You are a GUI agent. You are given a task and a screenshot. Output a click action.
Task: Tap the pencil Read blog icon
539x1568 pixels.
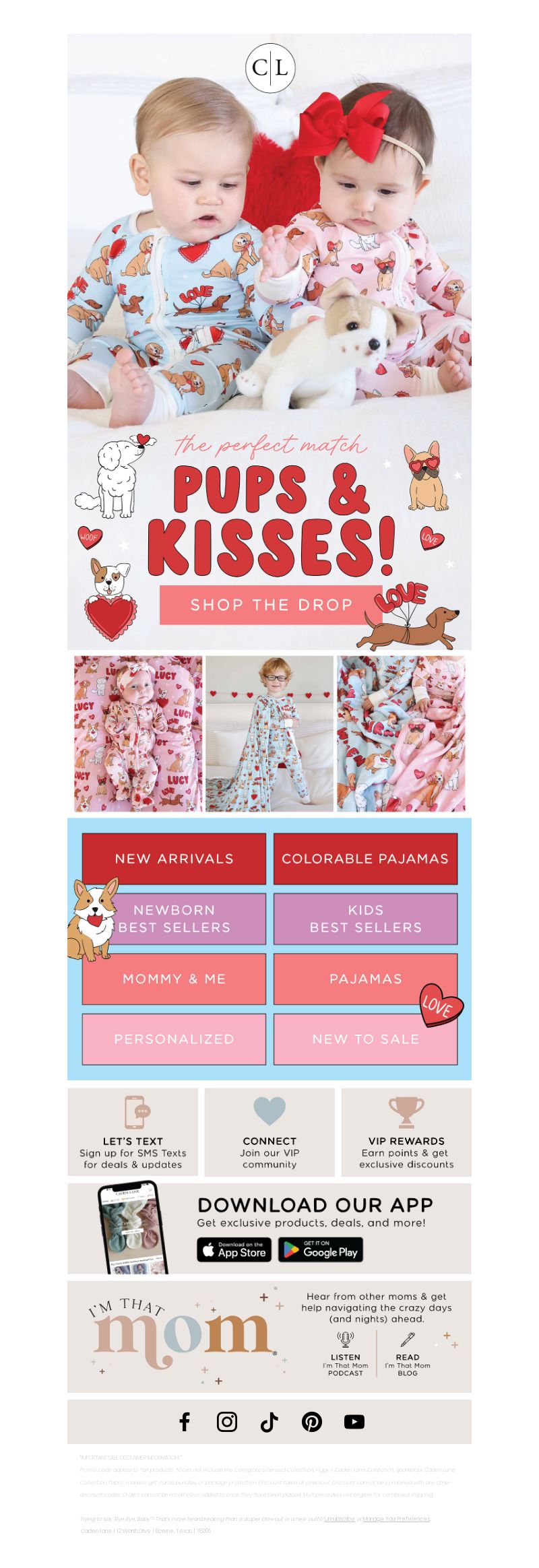408,1338
